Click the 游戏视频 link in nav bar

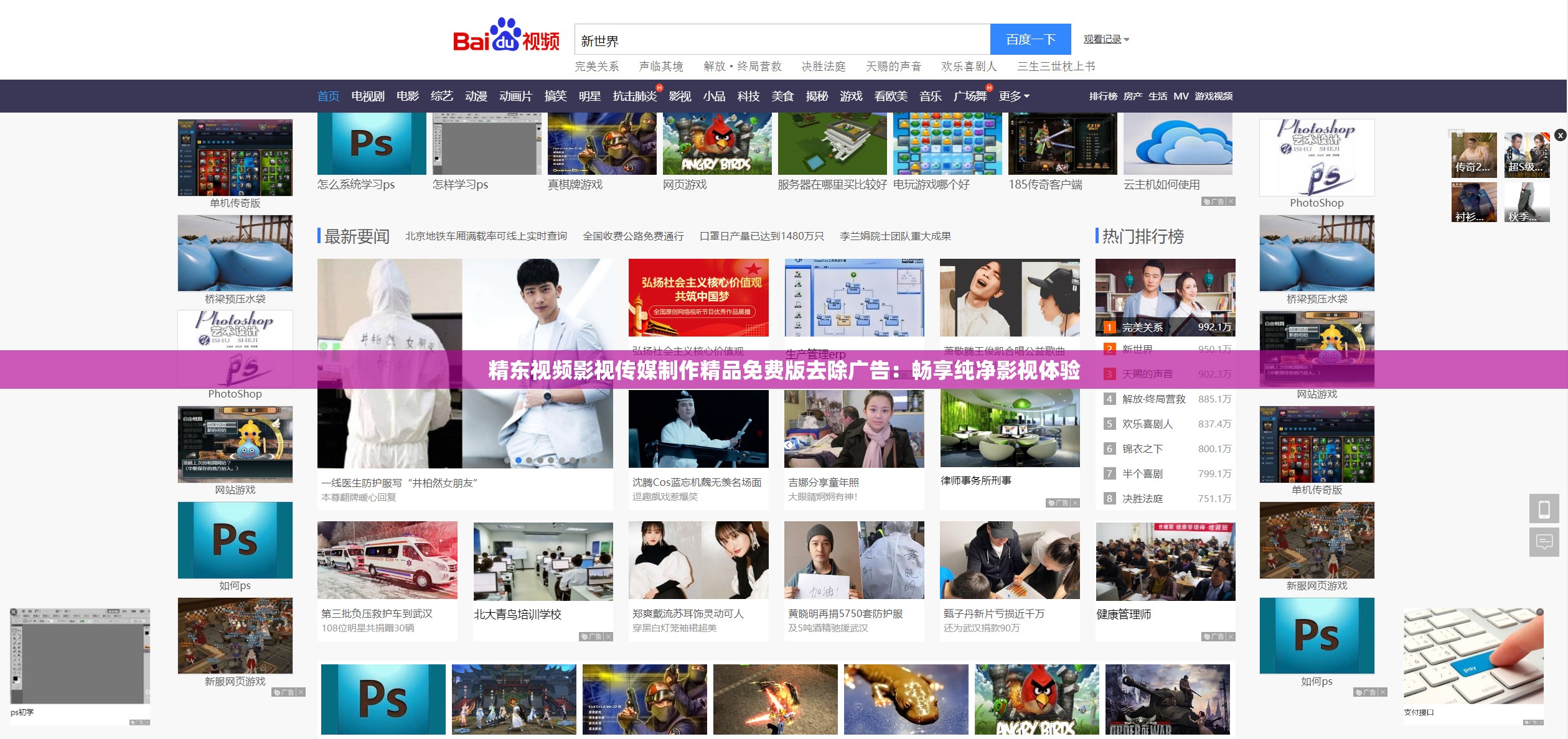(x=1213, y=96)
